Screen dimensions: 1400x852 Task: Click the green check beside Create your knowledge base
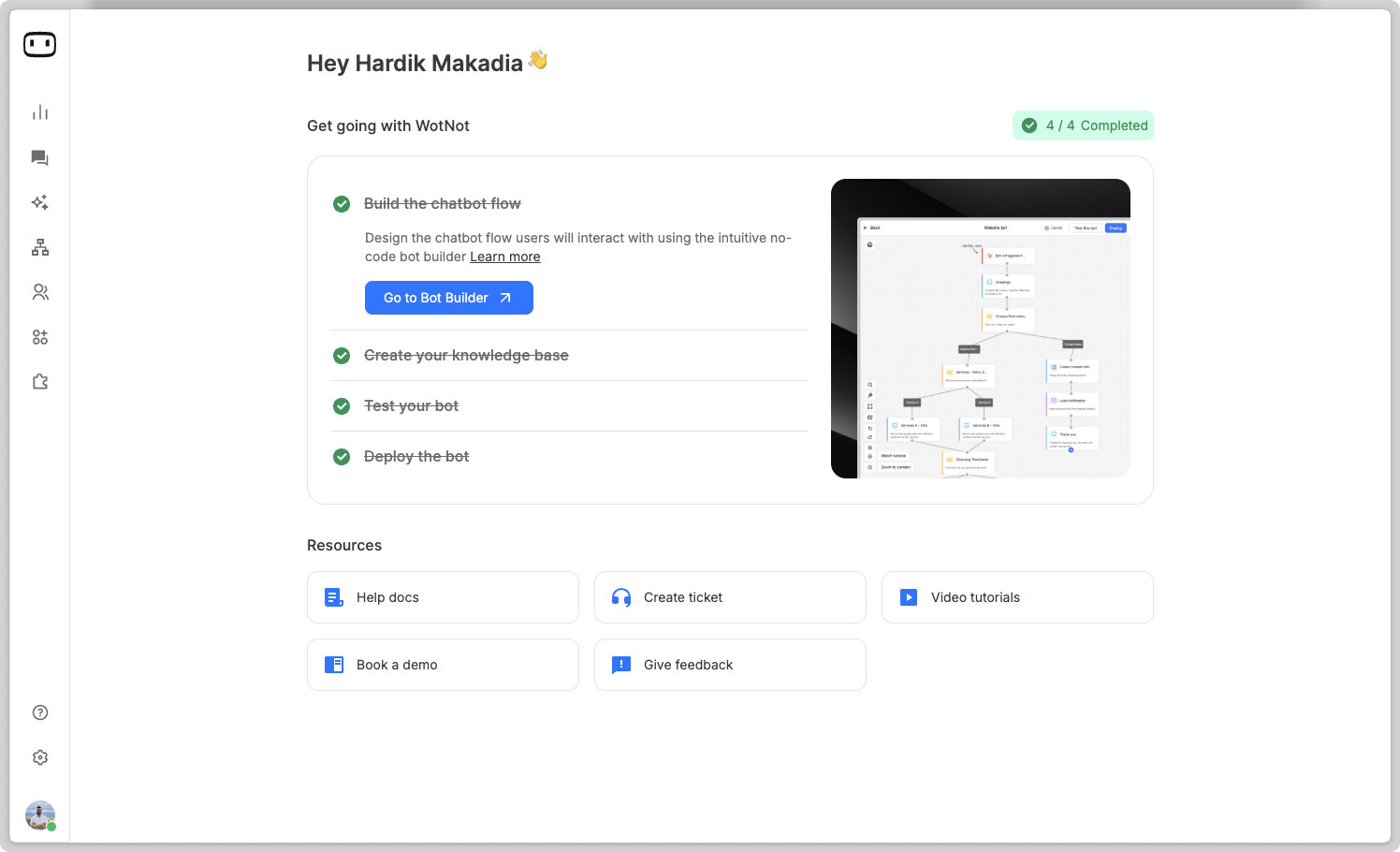[x=342, y=356]
